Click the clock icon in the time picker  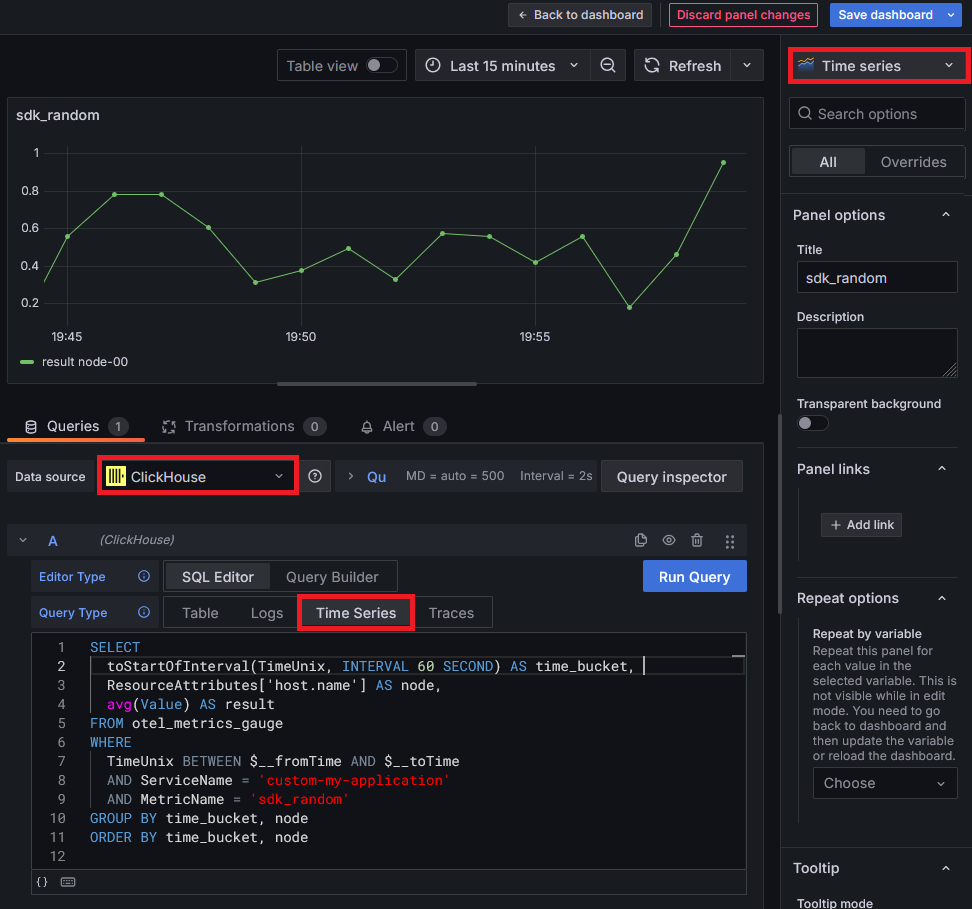pyautogui.click(x=431, y=65)
